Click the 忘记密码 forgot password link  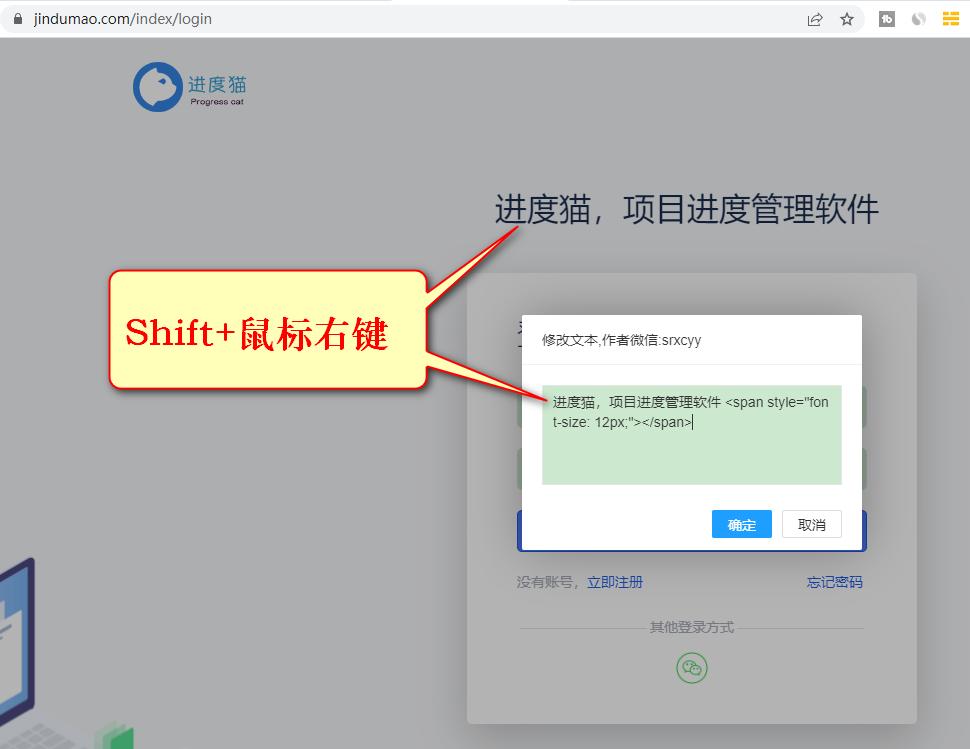click(x=834, y=581)
